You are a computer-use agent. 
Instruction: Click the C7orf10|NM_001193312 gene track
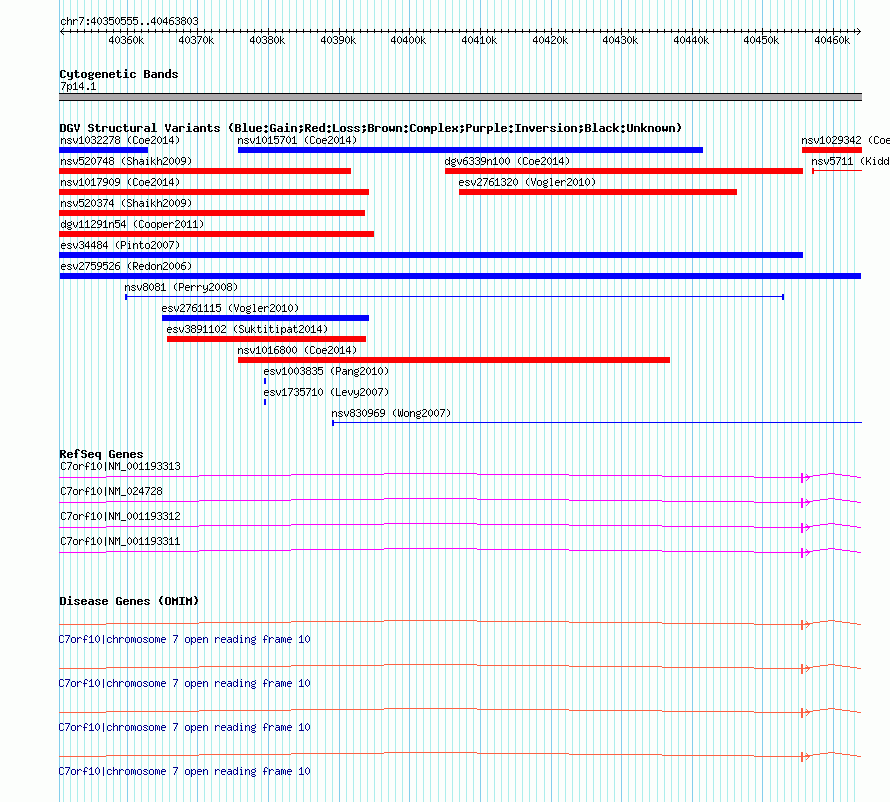pyautogui.click(x=460, y=526)
